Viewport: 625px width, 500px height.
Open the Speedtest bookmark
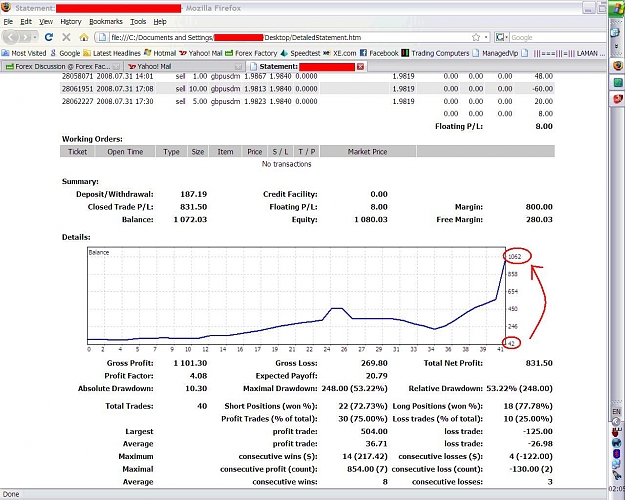click(x=300, y=53)
